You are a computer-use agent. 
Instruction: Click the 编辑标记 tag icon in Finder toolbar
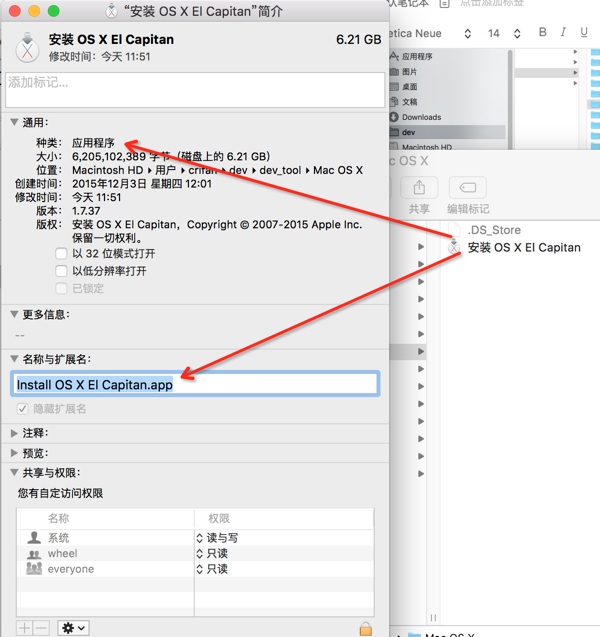click(x=468, y=187)
